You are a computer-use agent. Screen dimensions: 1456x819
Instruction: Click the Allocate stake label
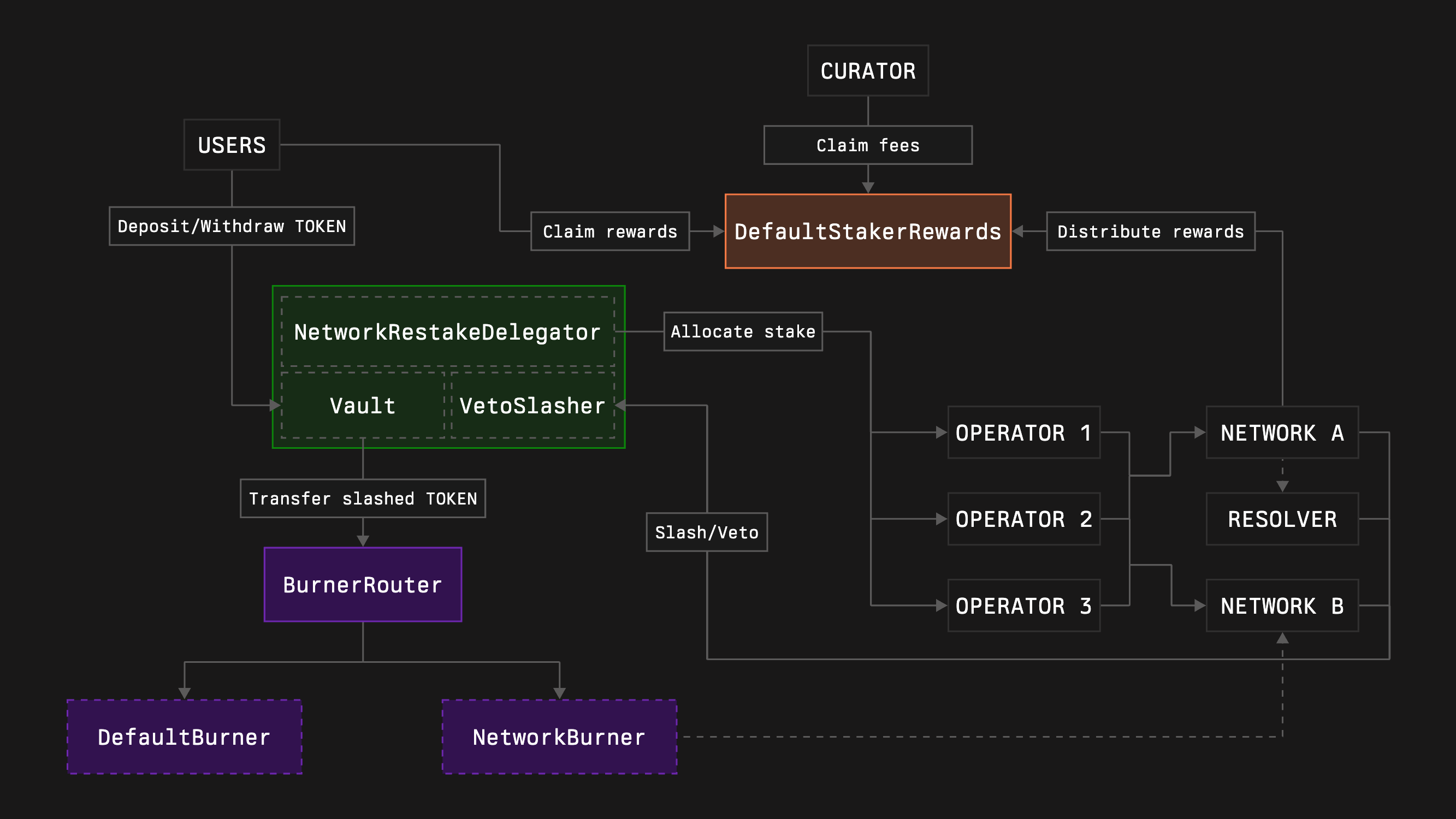click(x=743, y=332)
